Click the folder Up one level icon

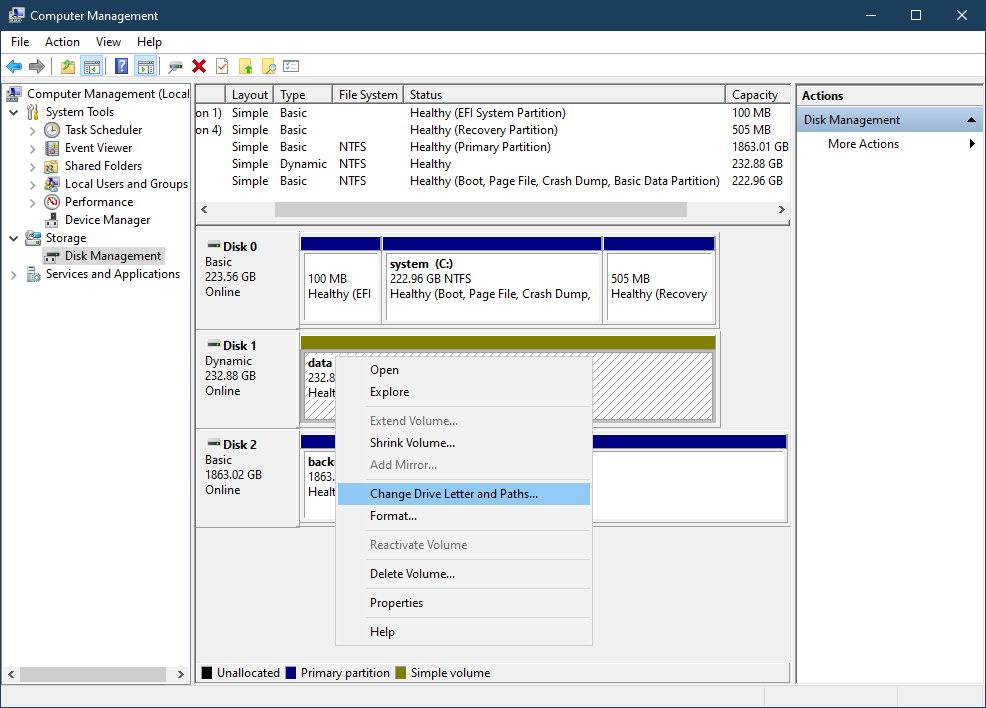(67, 67)
